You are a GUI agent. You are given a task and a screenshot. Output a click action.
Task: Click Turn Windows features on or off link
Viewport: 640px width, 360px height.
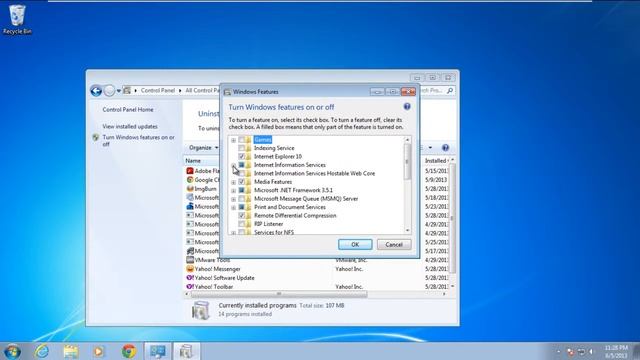pos(138,140)
